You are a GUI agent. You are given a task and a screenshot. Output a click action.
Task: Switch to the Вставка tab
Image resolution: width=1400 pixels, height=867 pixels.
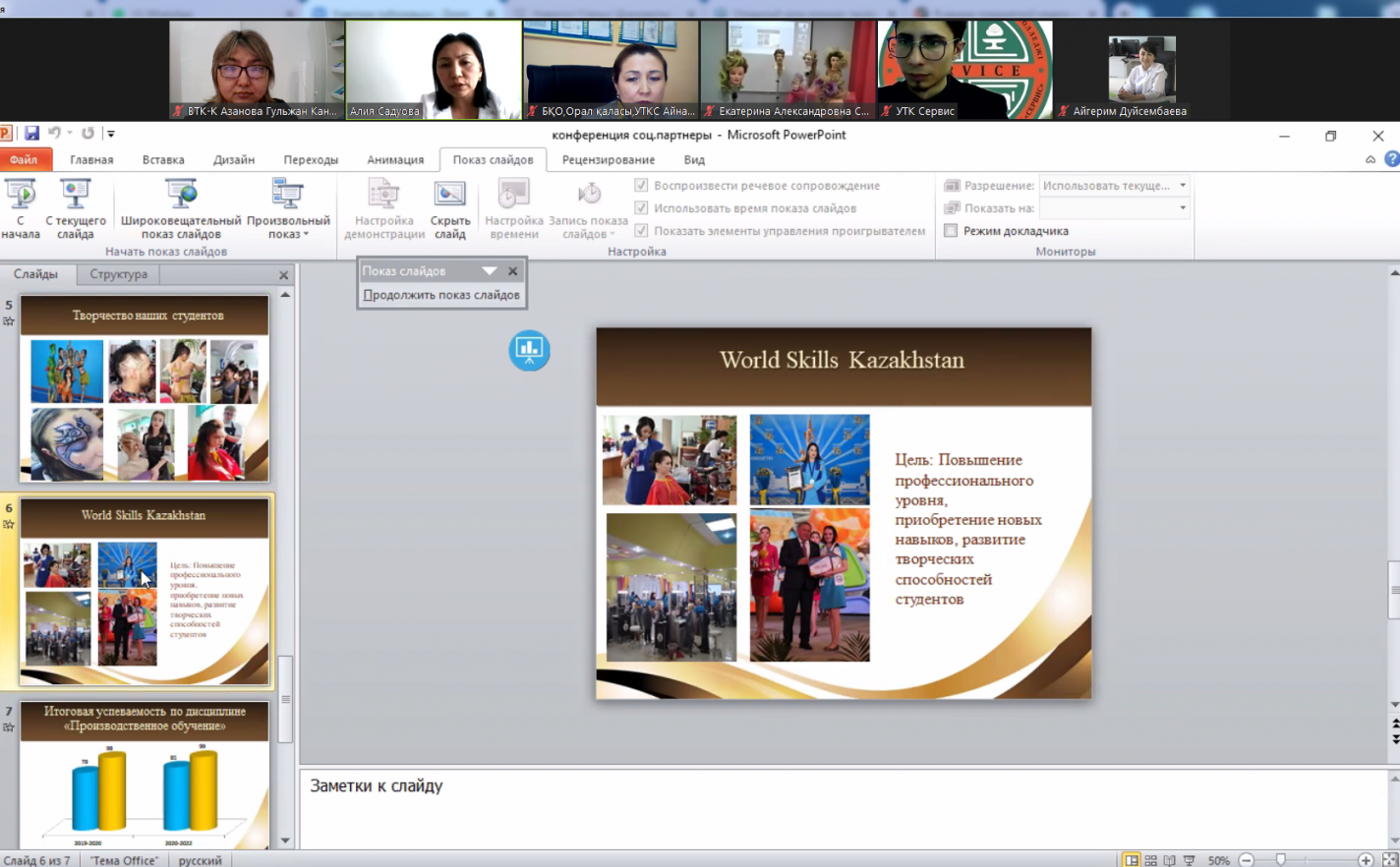[163, 159]
